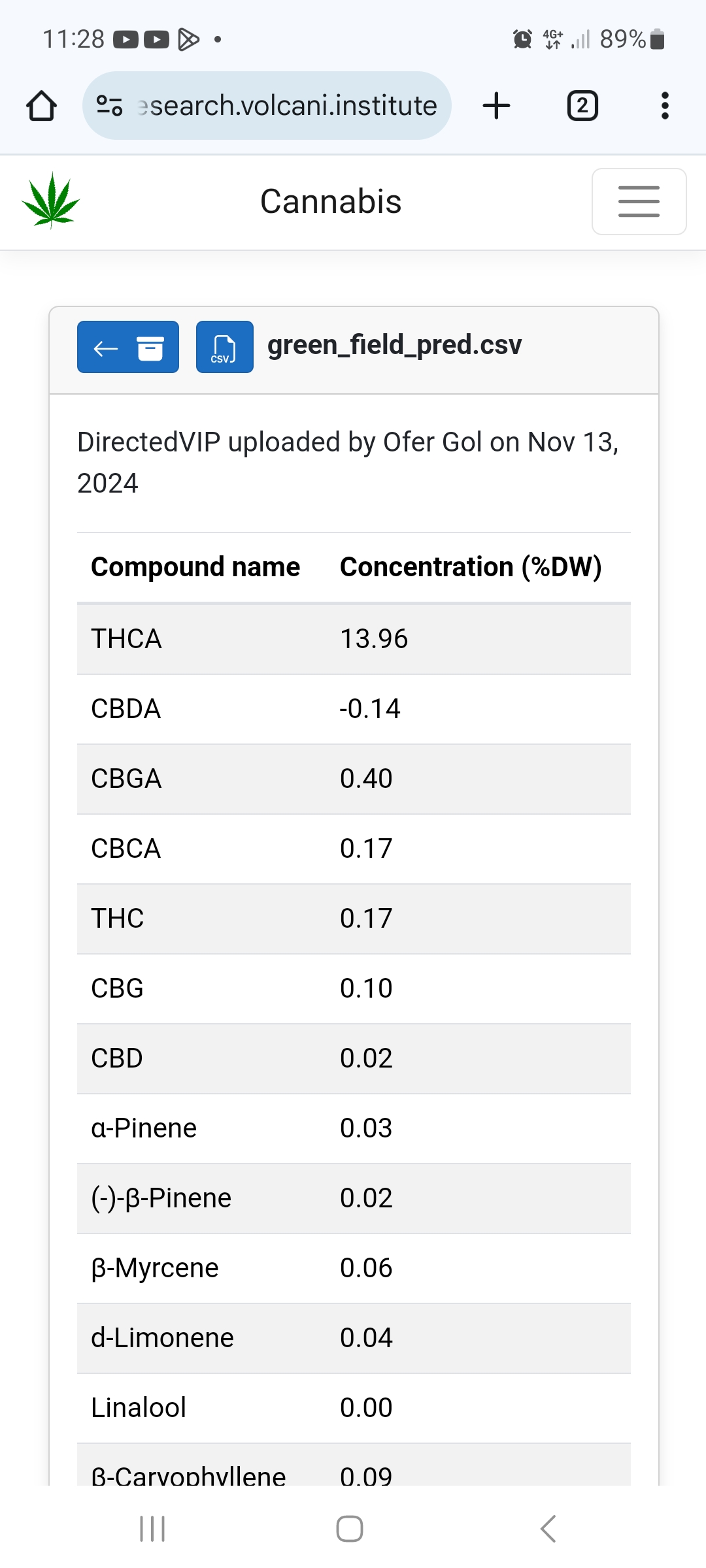The image size is (706, 1568).
Task: Open the tab switcher showing 2 tabs
Action: 582,106
